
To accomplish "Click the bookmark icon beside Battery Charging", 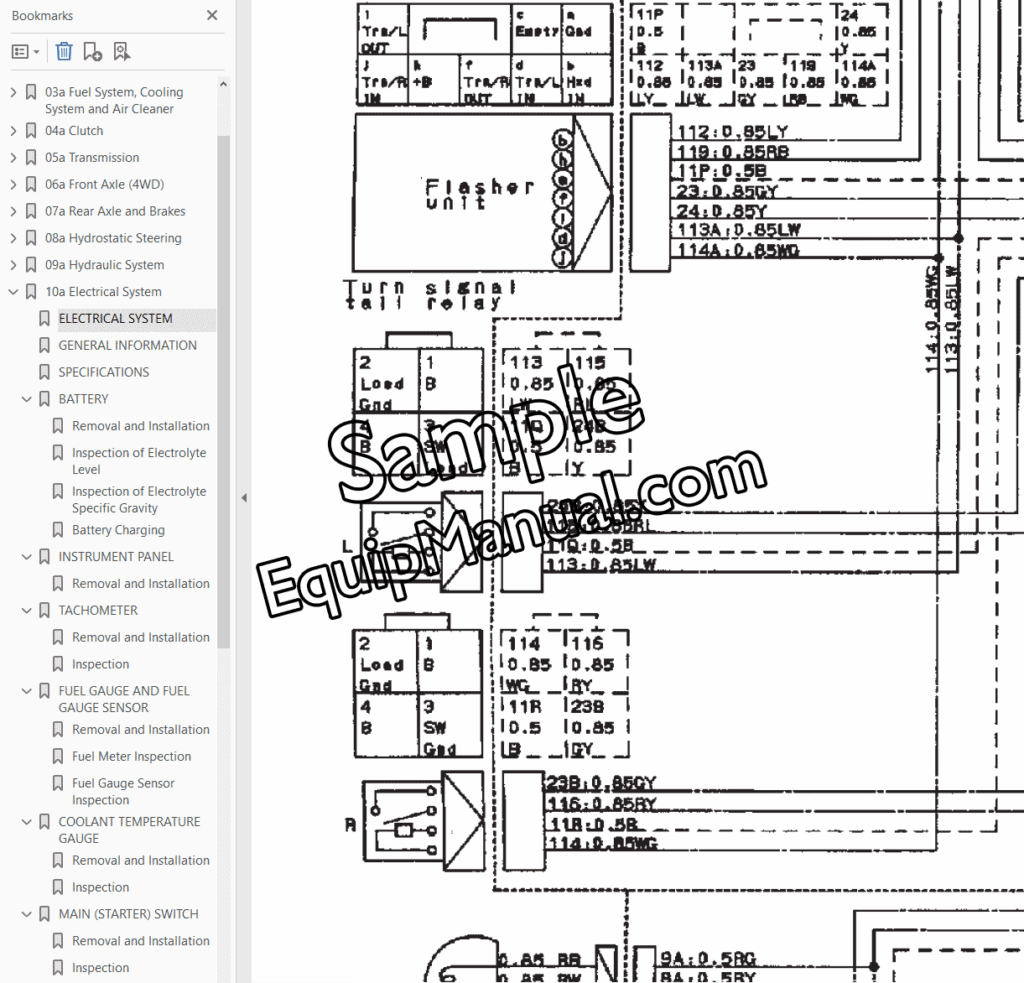I will tap(58, 530).
